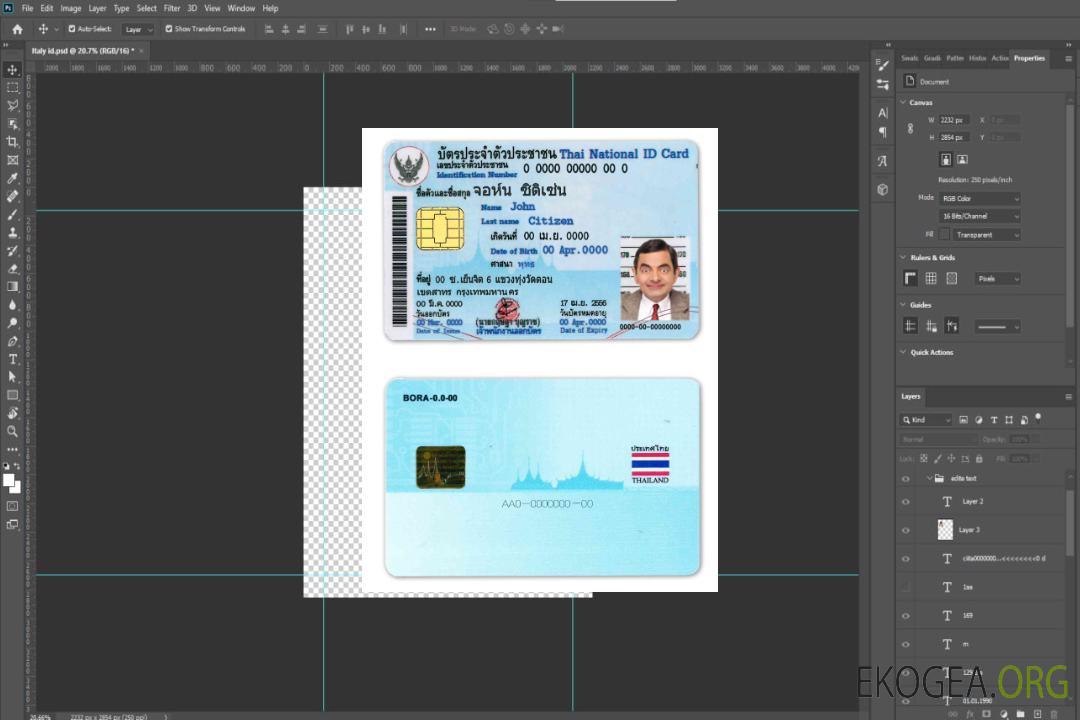Image resolution: width=1080 pixels, height=720 pixels.
Task: Toggle the Show Rulers button in Properties
Action: 911,278
